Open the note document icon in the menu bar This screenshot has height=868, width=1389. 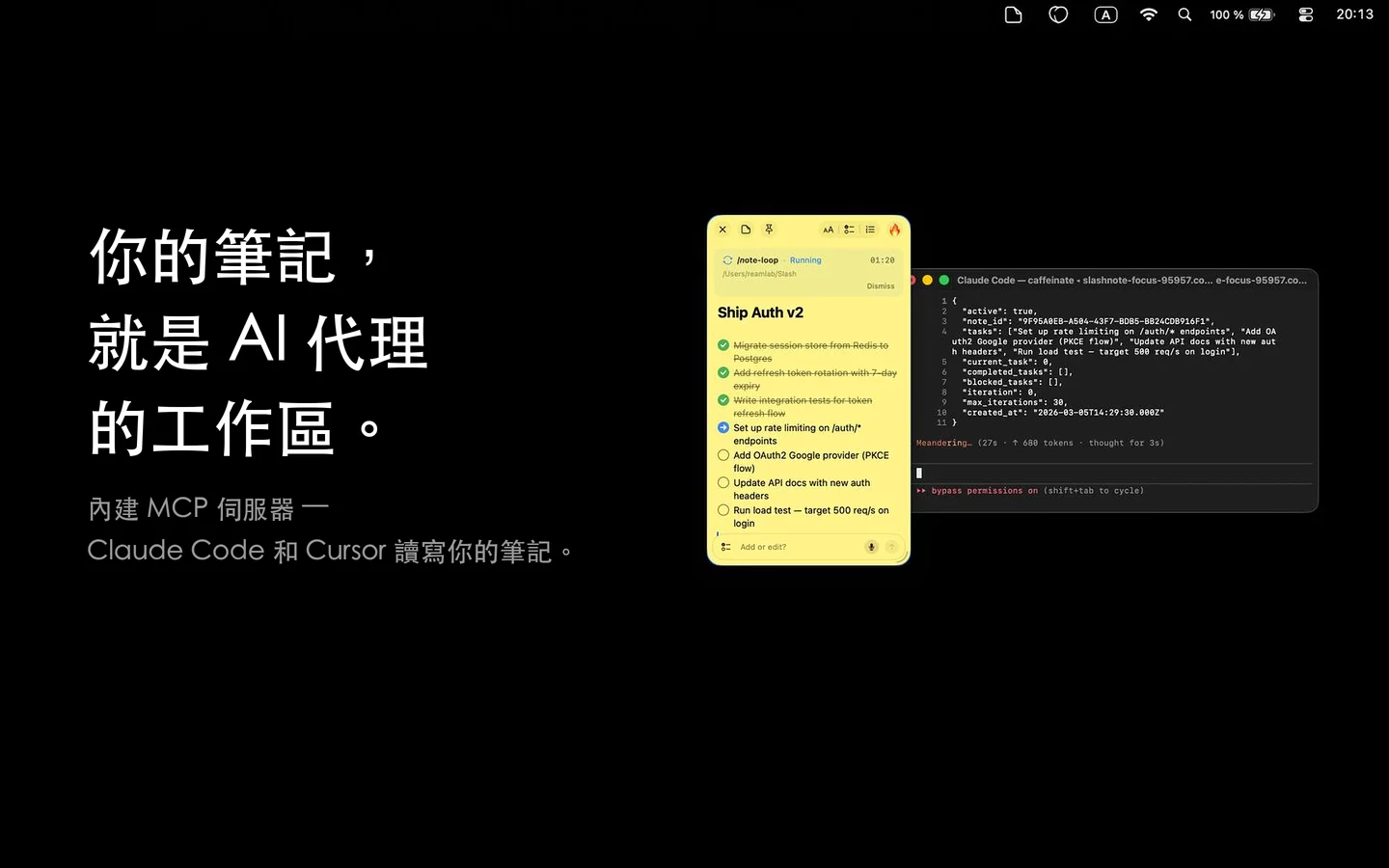tap(1013, 14)
